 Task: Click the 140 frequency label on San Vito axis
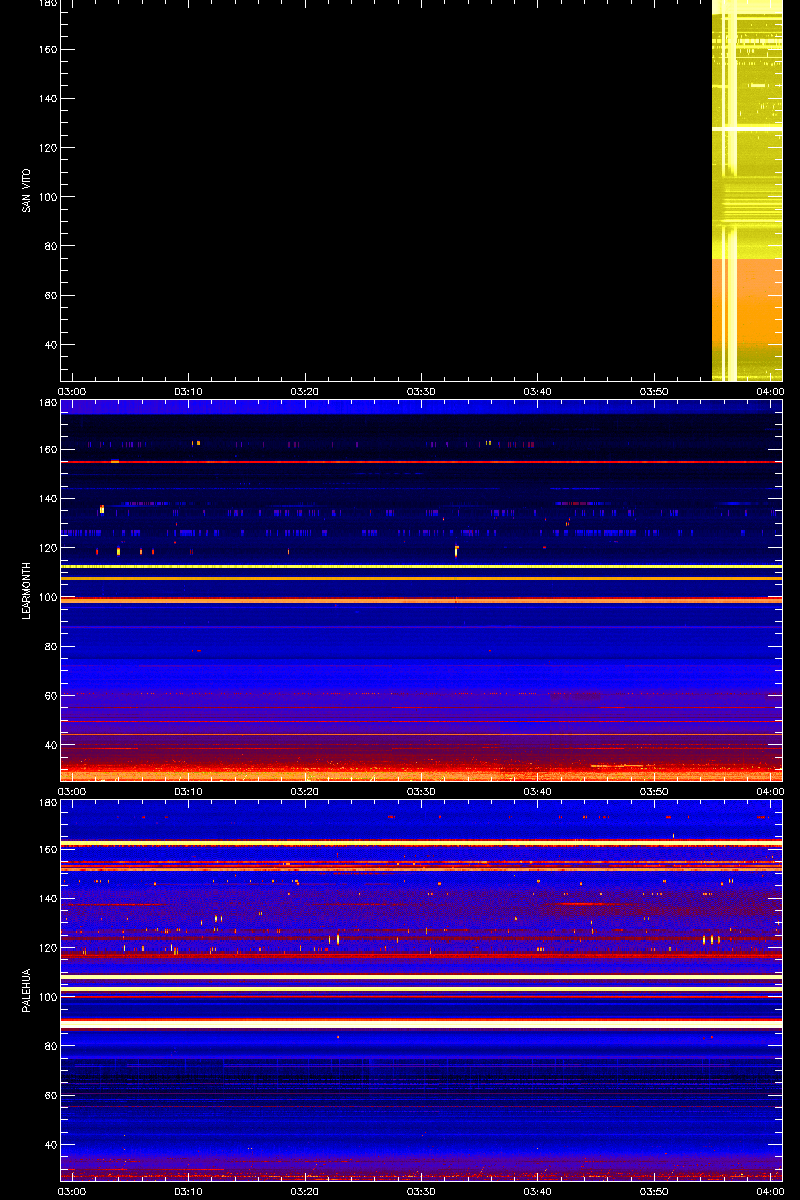(46, 98)
